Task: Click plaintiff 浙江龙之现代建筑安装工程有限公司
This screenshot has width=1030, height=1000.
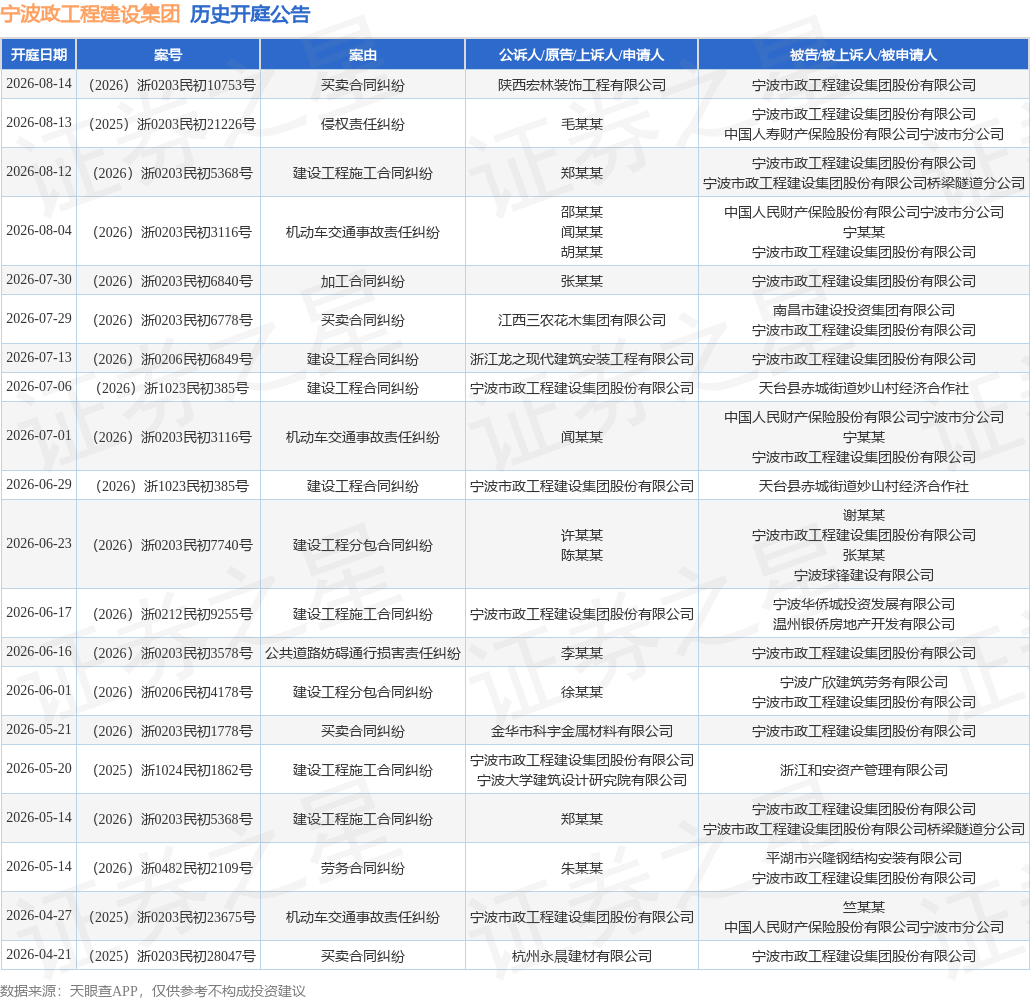Action: (581, 359)
